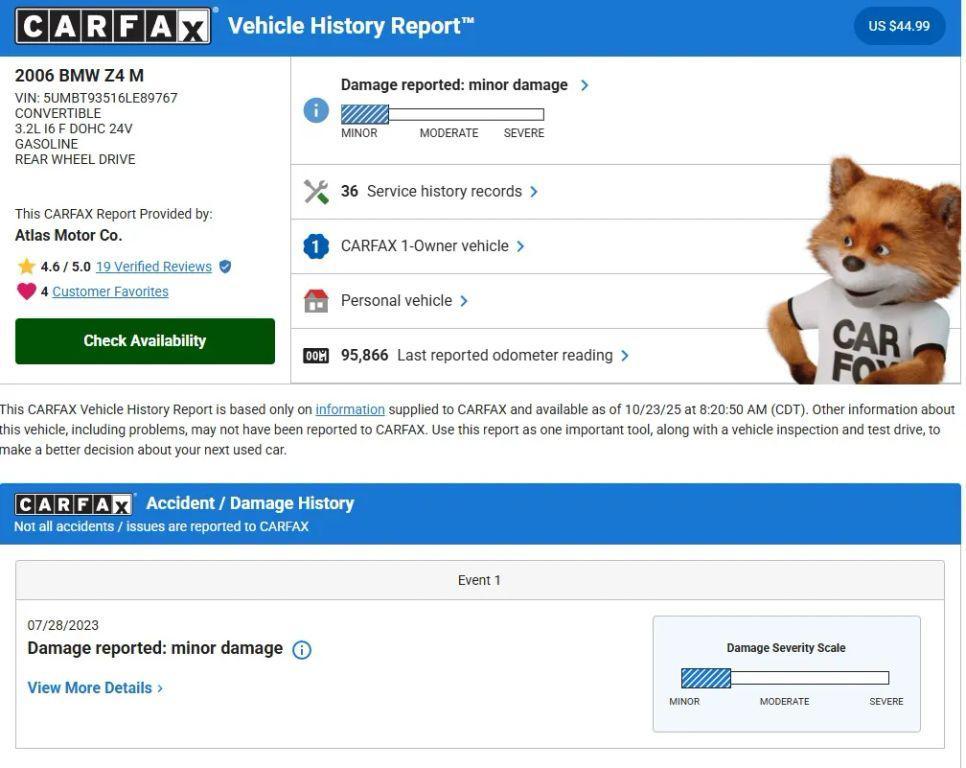Click the odometer reading icon
Image resolution: width=966 pixels, height=768 pixels.
(316, 355)
